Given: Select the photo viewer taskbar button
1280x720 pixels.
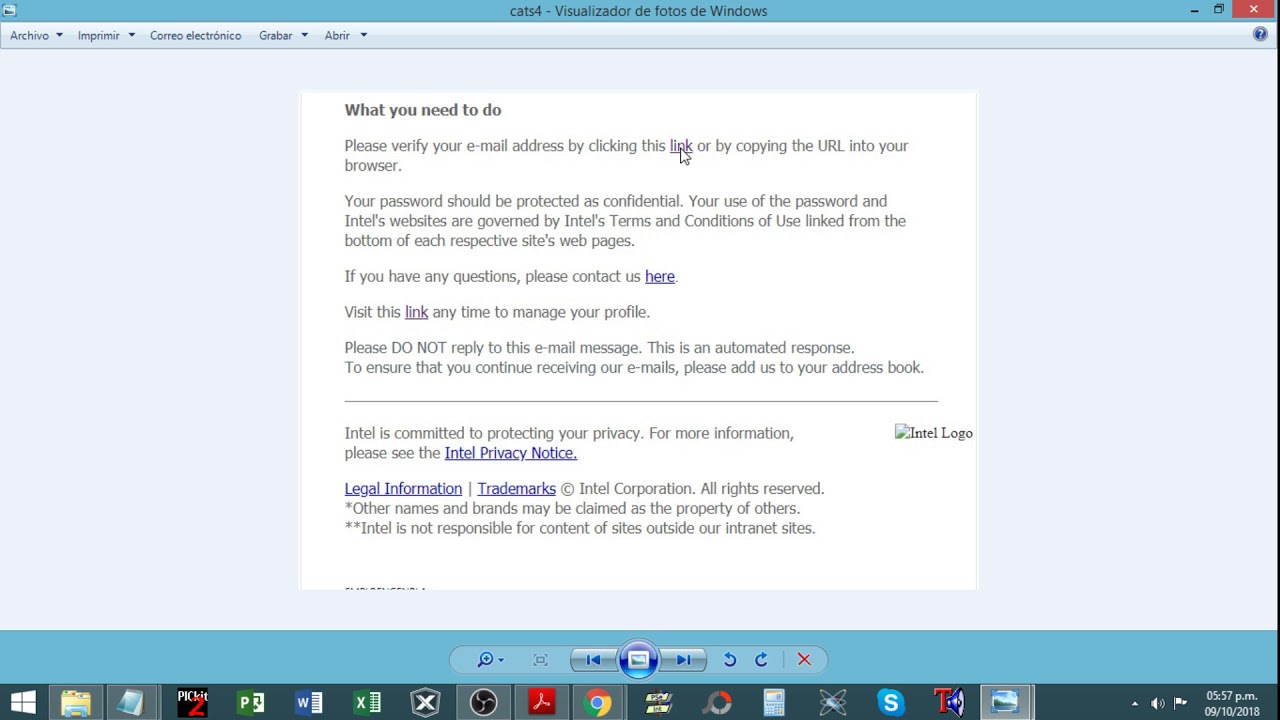Looking at the screenshot, I should click(1005, 702).
